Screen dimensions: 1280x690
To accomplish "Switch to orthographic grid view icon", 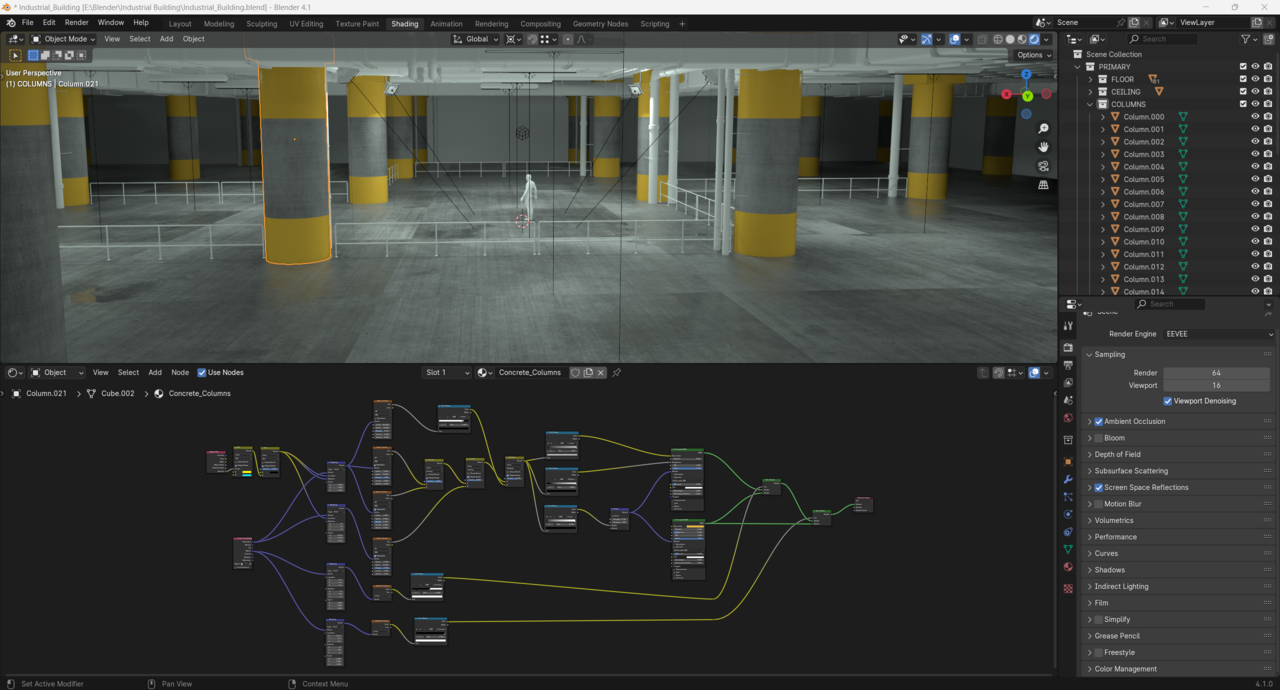I will click(x=1043, y=185).
